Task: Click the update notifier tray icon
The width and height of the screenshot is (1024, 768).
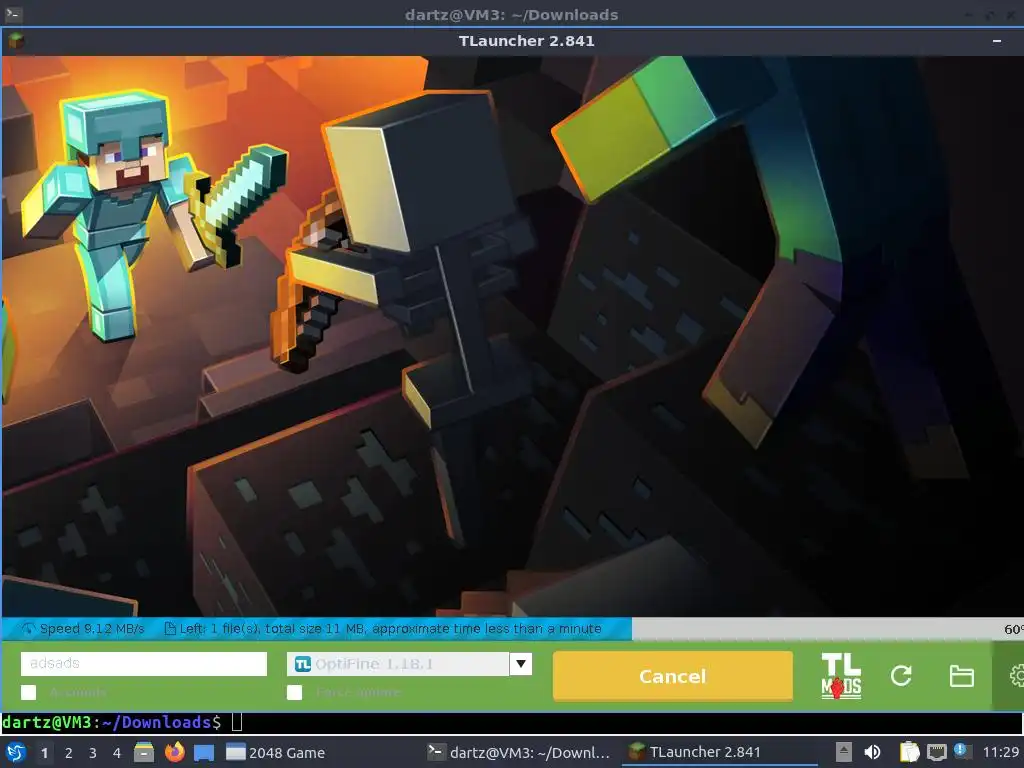Action: click(x=961, y=750)
